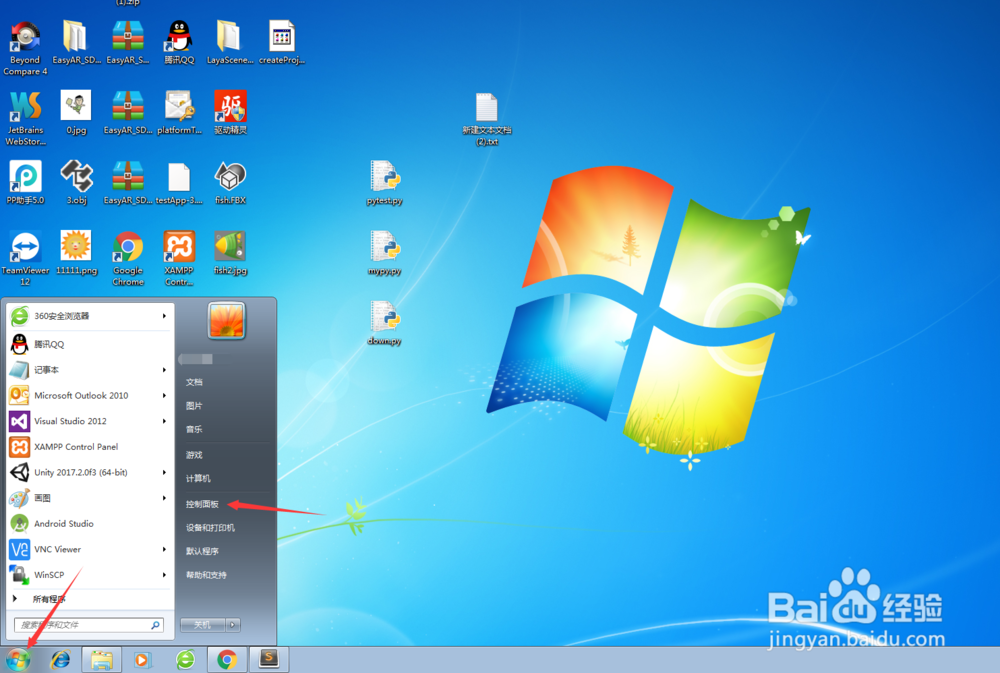Open Beyond Compare 4 desktop shortcut
This screenshot has height=673, width=1000.
[x=26, y=48]
